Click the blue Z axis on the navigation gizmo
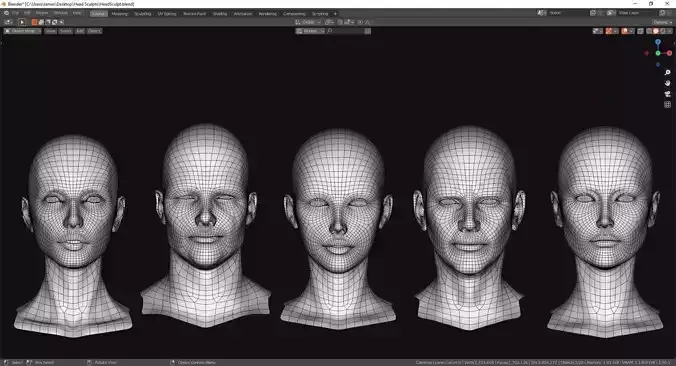The image size is (676, 366). tap(658, 42)
